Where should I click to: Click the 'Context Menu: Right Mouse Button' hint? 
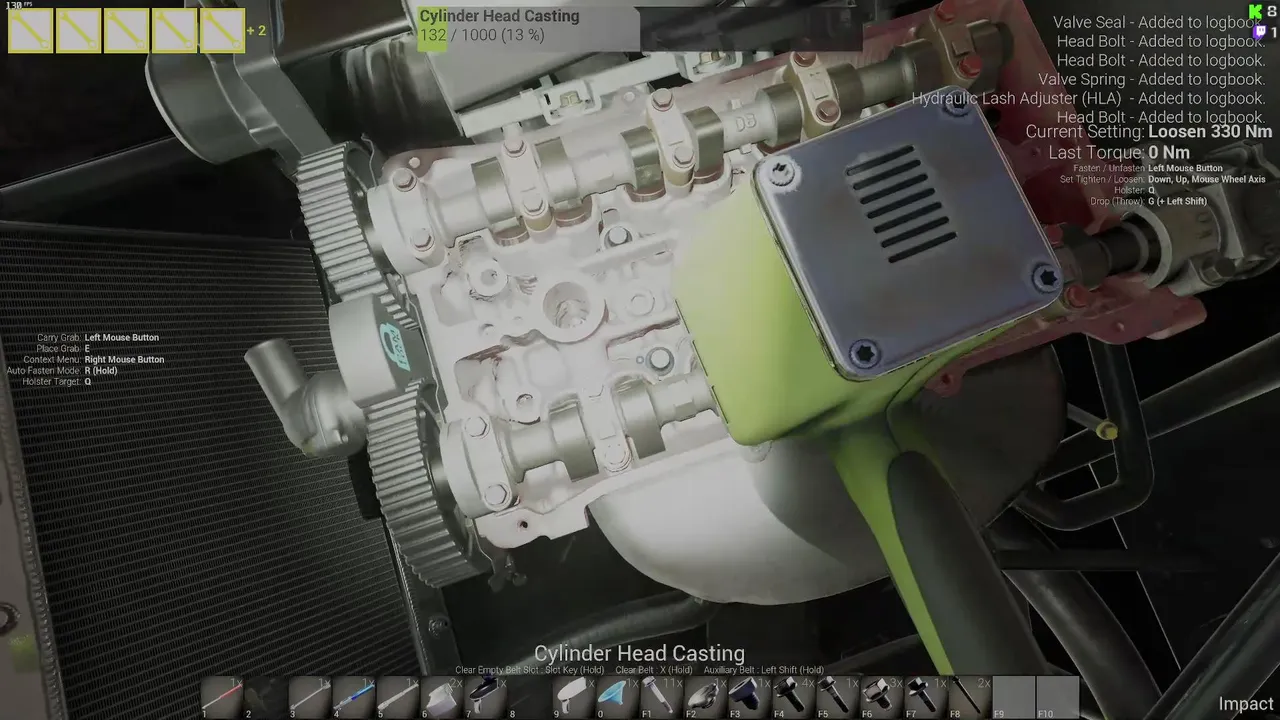click(94, 360)
